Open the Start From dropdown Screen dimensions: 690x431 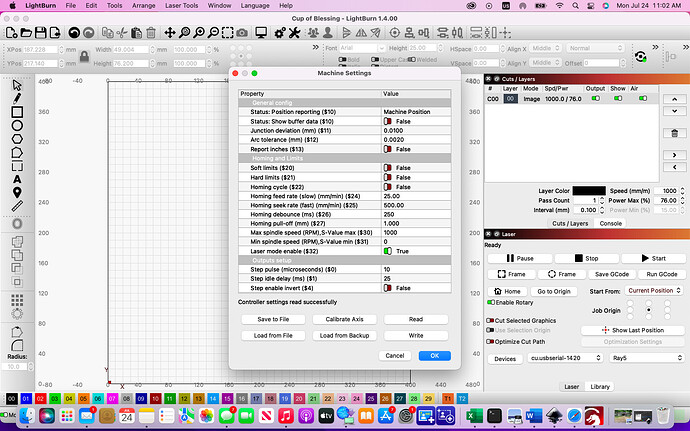(654, 291)
